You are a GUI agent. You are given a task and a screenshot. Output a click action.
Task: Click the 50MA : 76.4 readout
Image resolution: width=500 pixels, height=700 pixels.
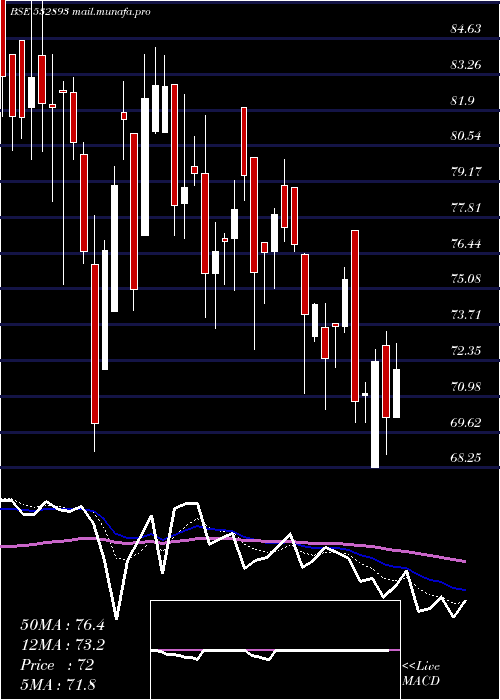pyautogui.click(x=62, y=625)
